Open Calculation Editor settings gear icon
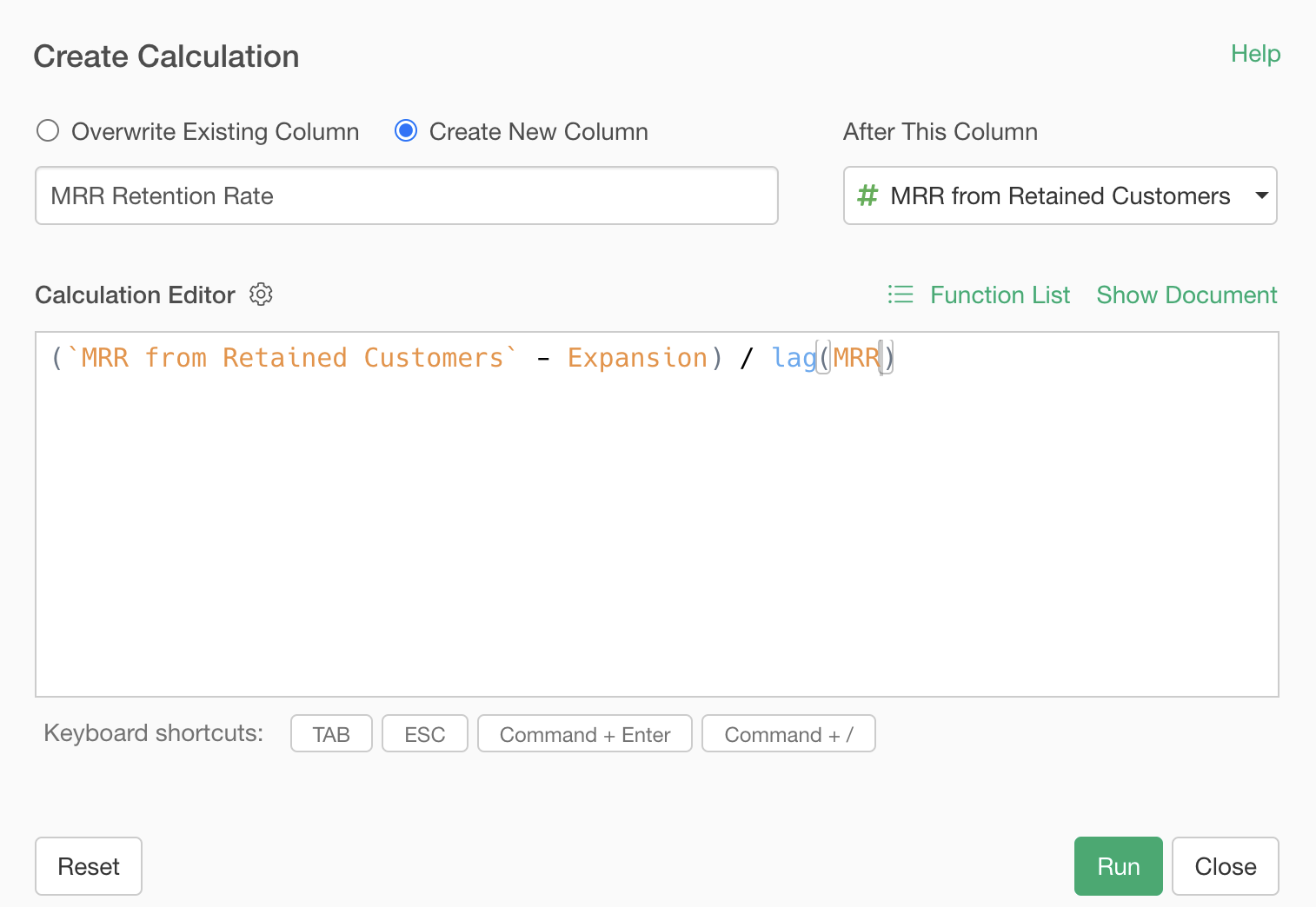1316x907 pixels. pyautogui.click(x=261, y=295)
